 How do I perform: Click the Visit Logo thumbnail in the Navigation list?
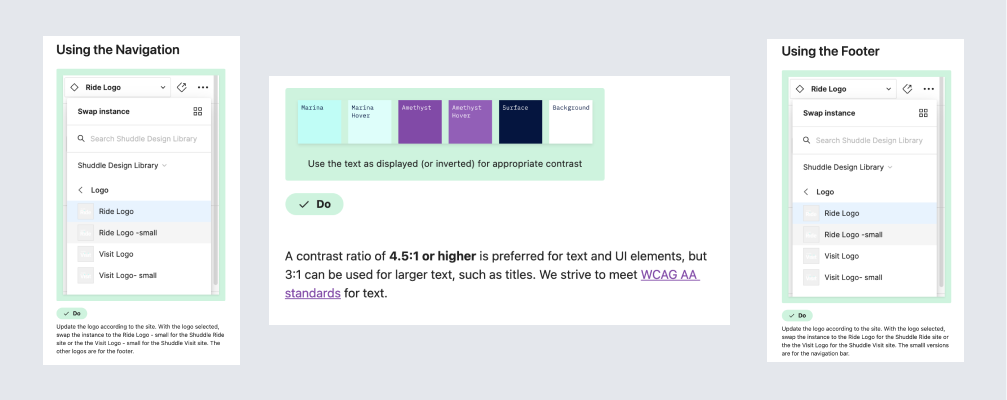pos(85,254)
